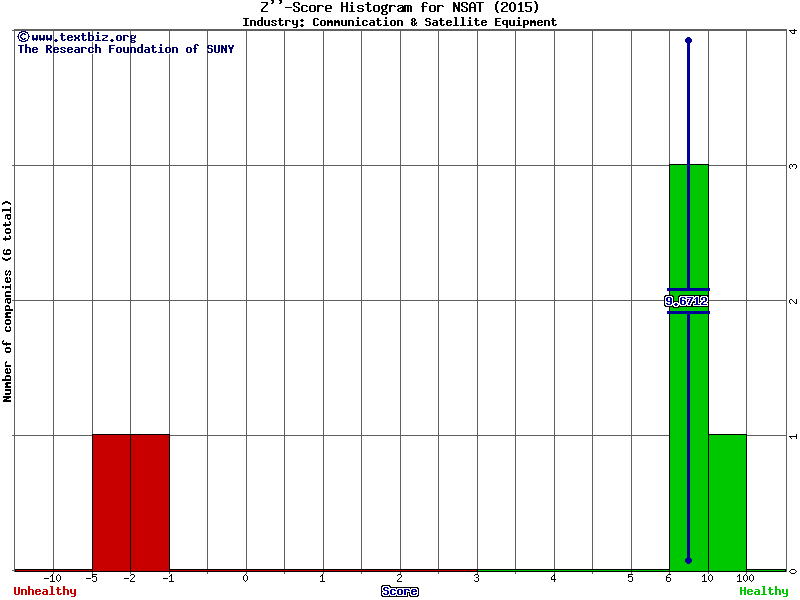Click the '-5' x-axis tick label
The width and height of the screenshot is (800, 600).
pos(91,578)
